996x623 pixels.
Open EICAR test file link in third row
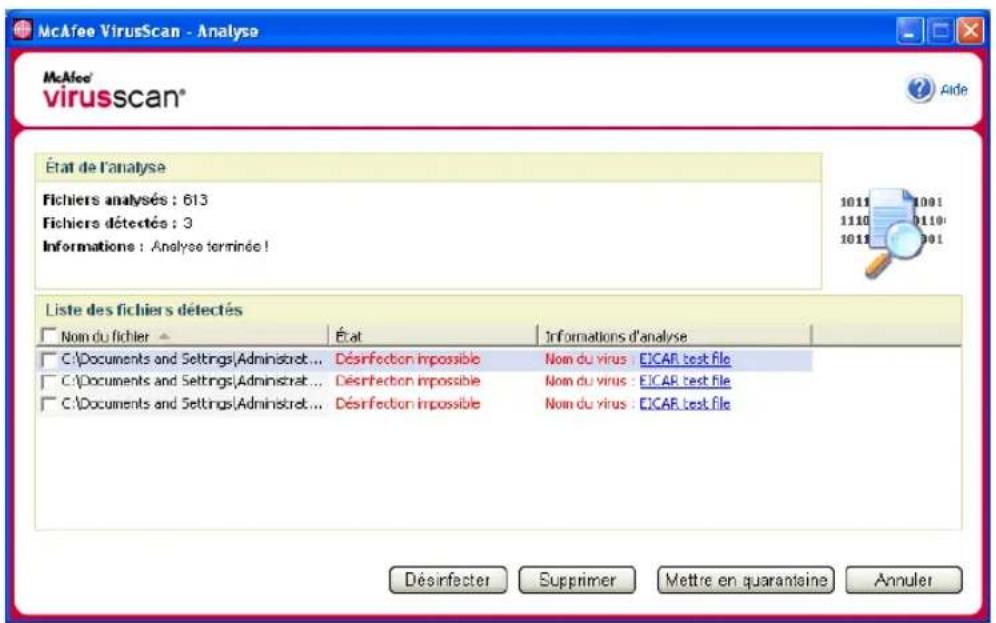pos(685,403)
